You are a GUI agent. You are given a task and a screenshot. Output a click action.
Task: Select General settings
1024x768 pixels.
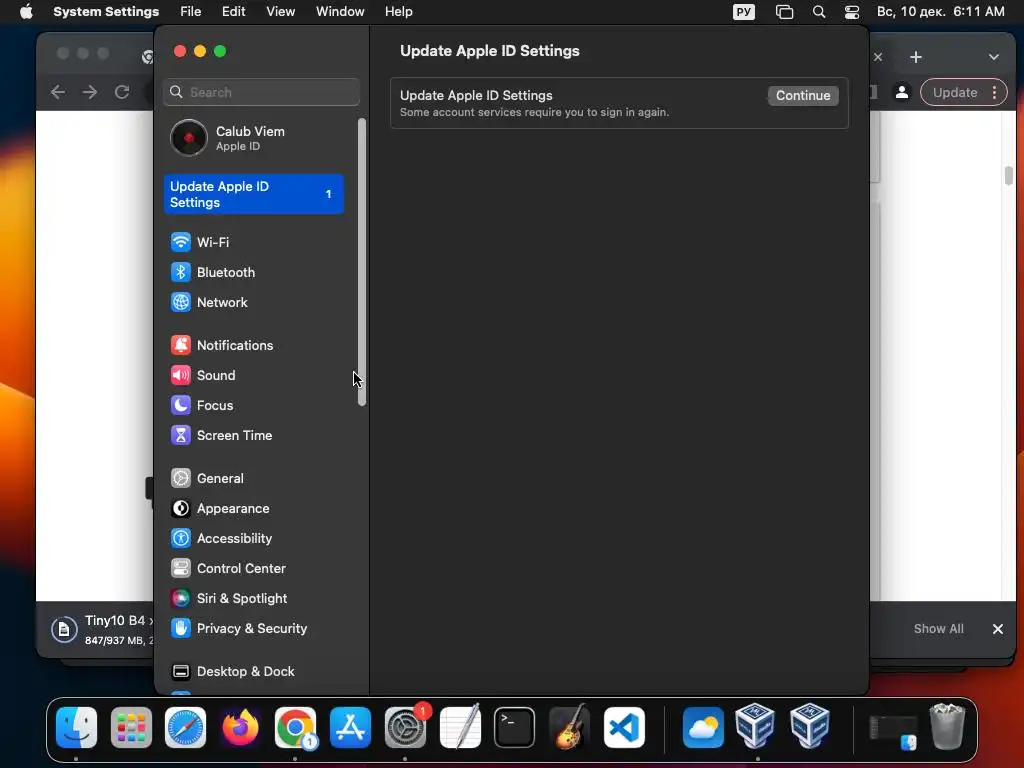coord(253,479)
